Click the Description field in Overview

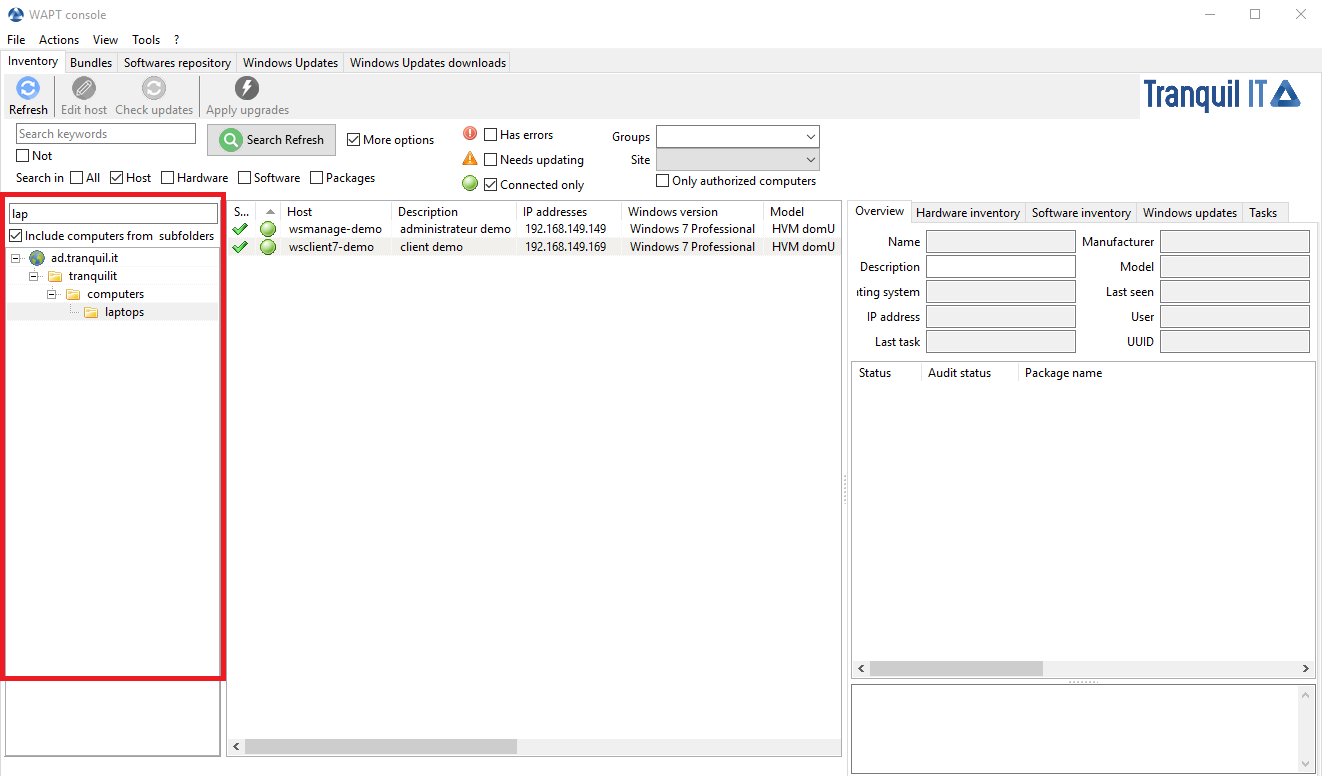(1001, 267)
